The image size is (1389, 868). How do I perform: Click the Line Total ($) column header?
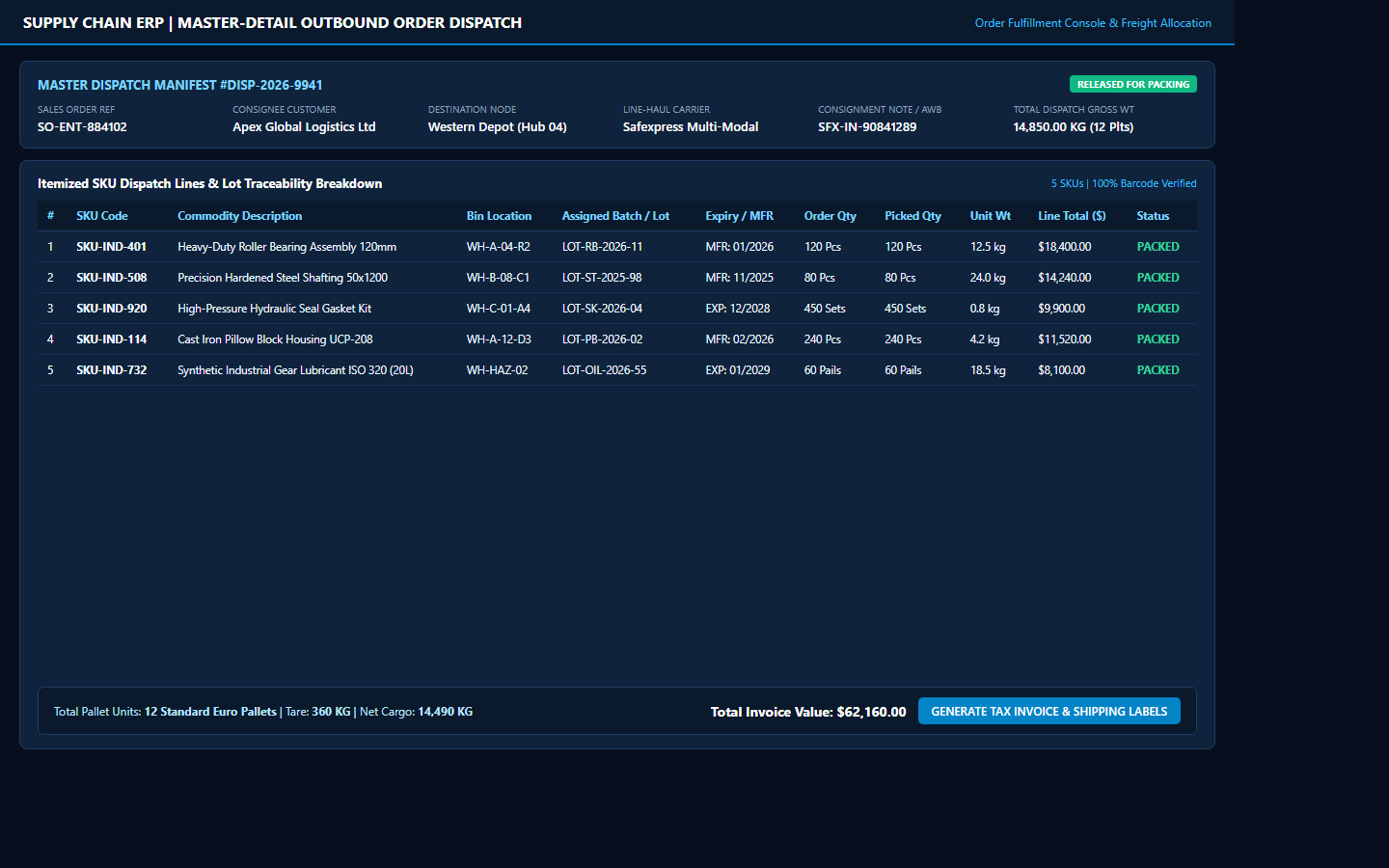coord(1072,216)
